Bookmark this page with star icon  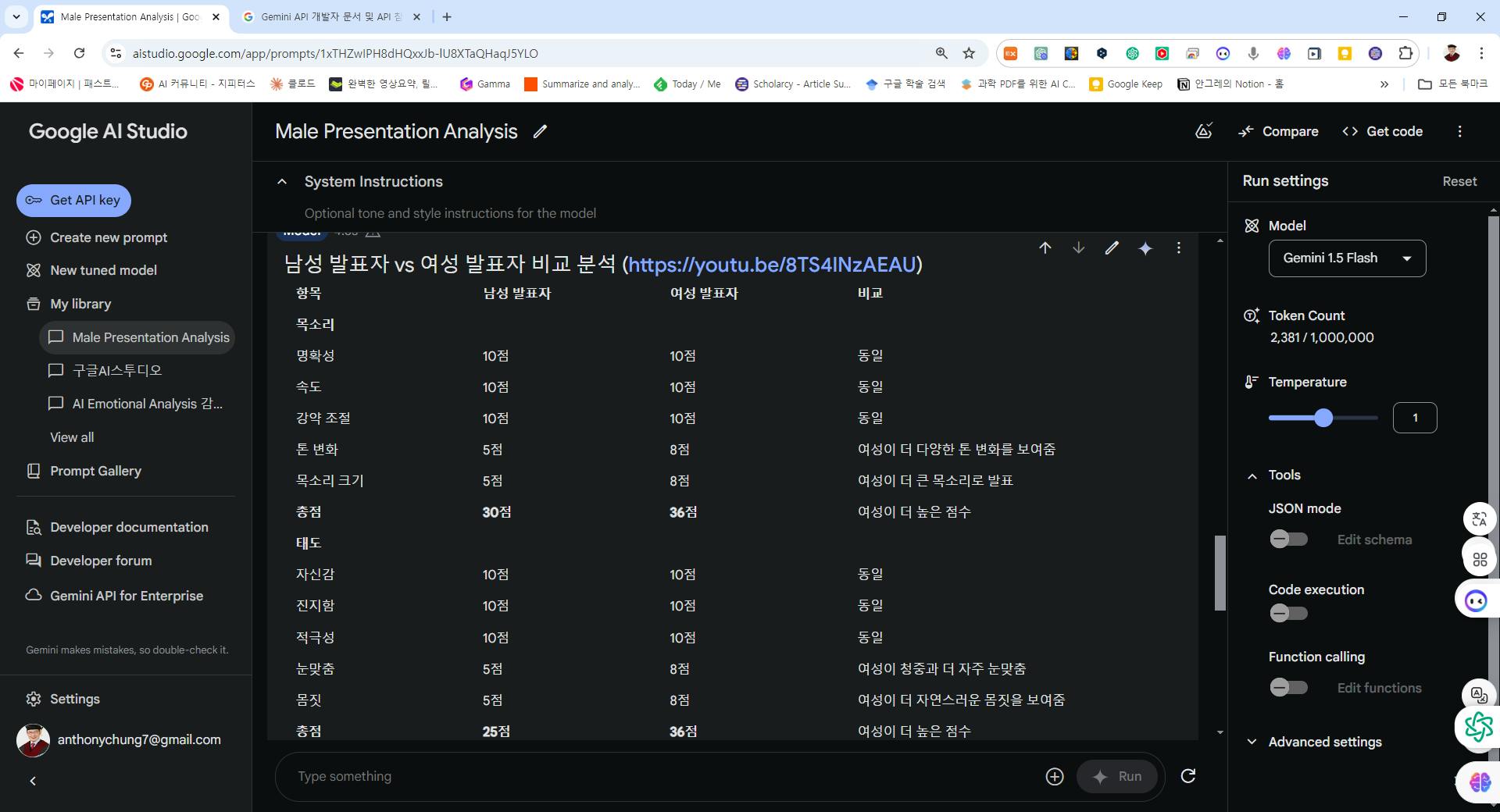click(969, 53)
